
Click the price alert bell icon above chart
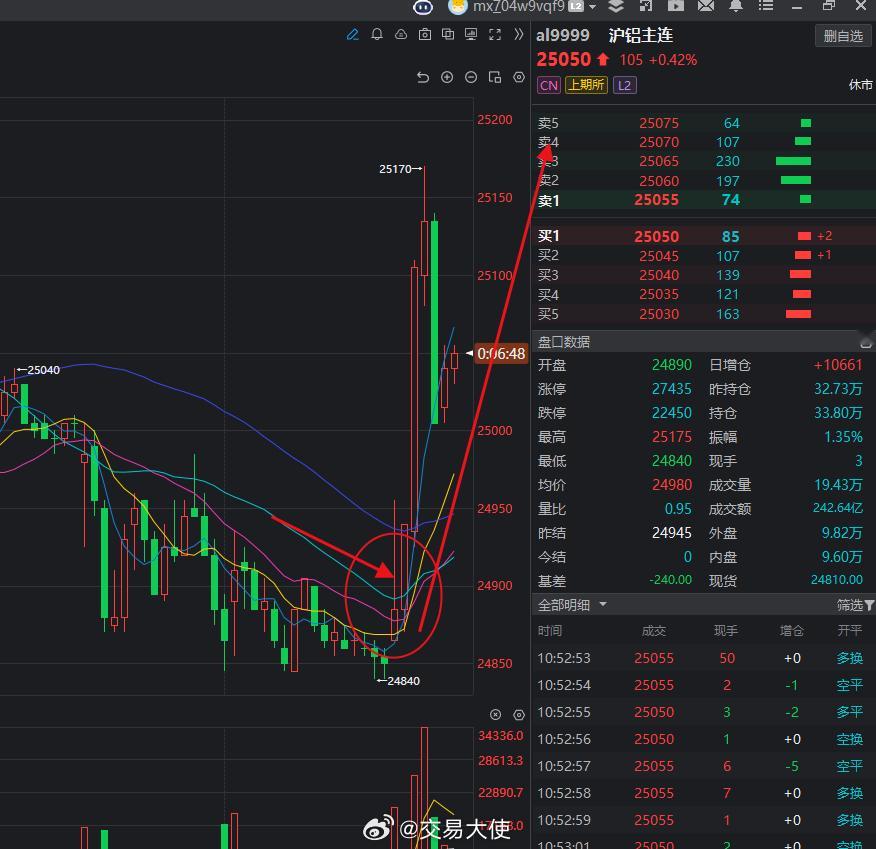tap(377, 35)
